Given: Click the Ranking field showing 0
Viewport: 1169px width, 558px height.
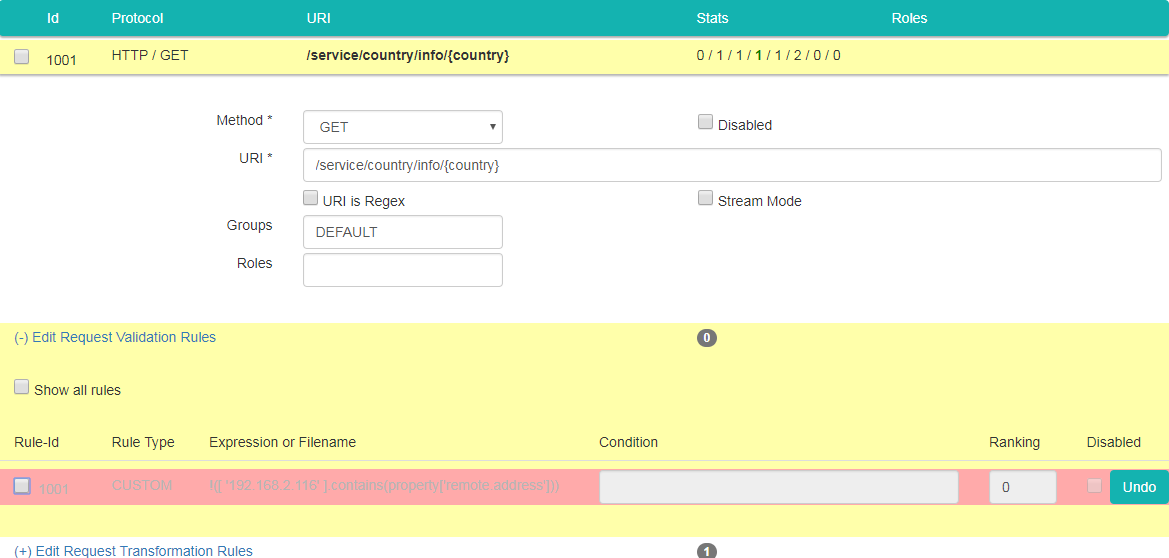Looking at the screenshot, I should (1022, 487).
